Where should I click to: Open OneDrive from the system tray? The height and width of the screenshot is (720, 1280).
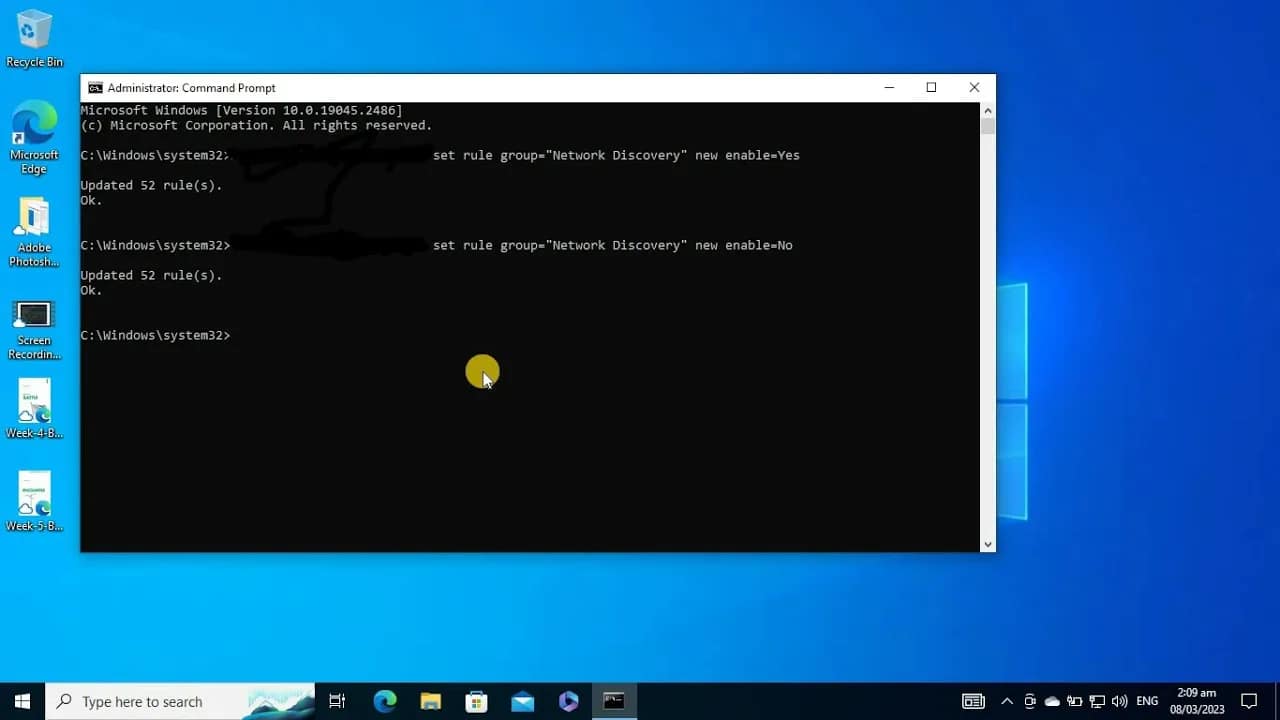coord(1051,701)
